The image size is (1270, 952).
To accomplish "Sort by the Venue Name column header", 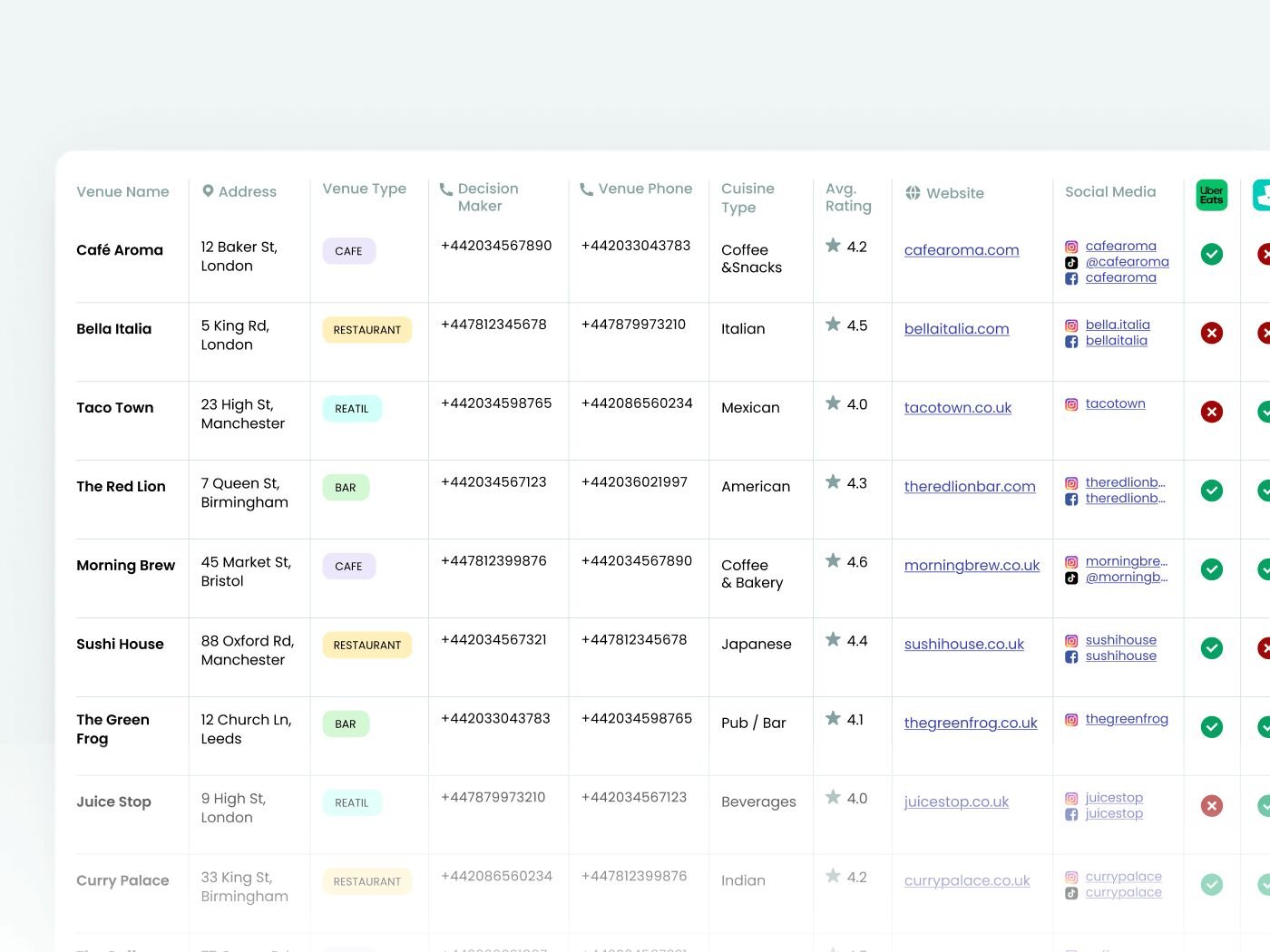I will coord(122,191).
